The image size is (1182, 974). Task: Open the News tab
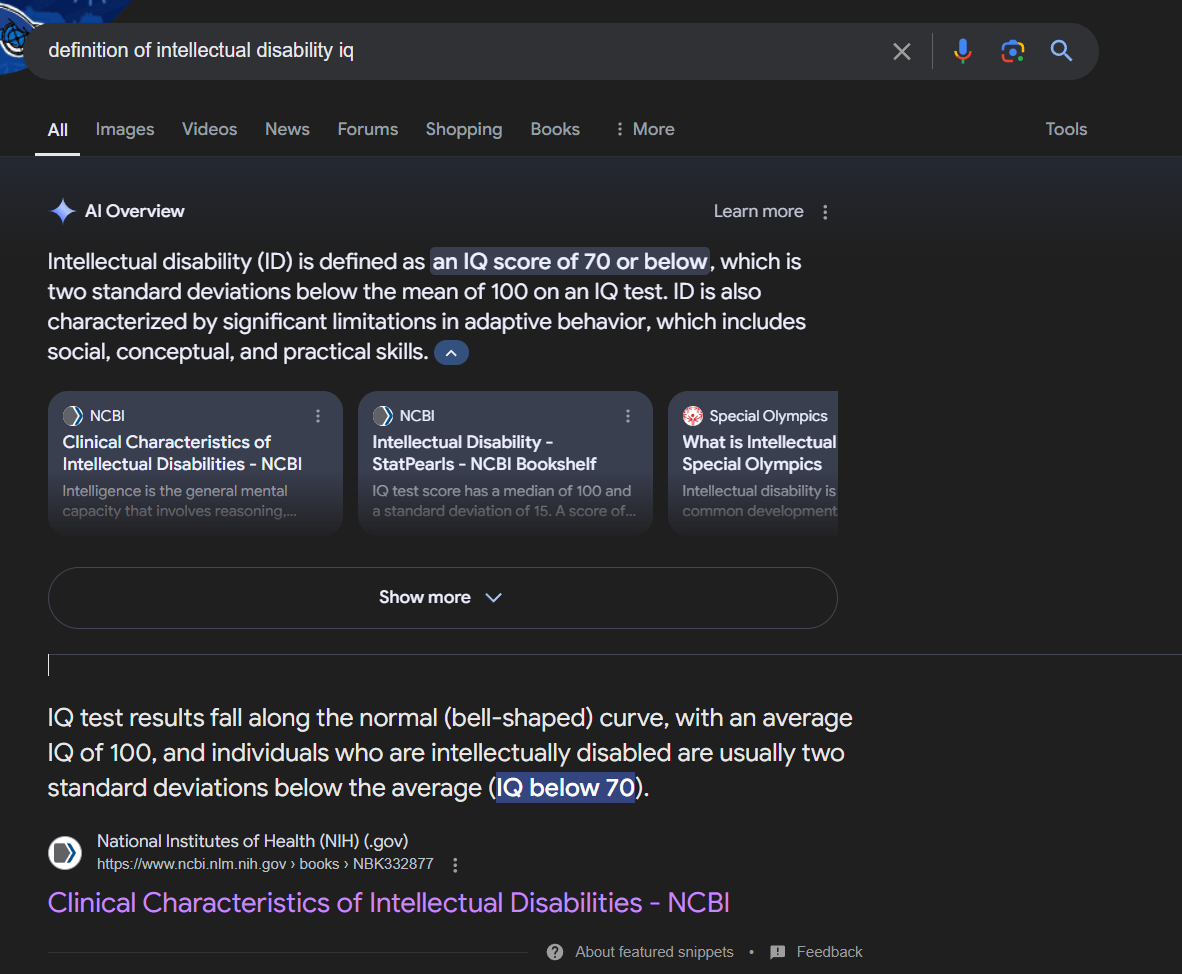coord(287,130)
